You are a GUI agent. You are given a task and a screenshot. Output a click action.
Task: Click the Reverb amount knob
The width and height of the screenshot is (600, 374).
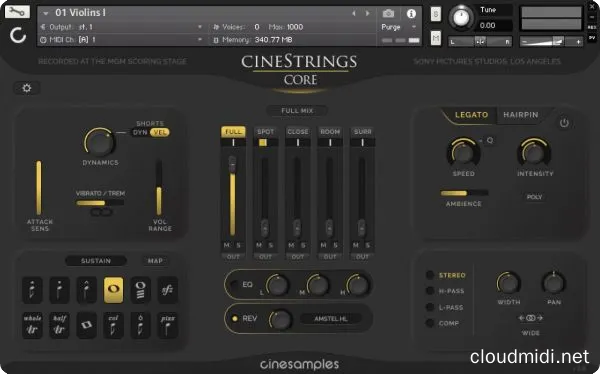click(280, 319)
